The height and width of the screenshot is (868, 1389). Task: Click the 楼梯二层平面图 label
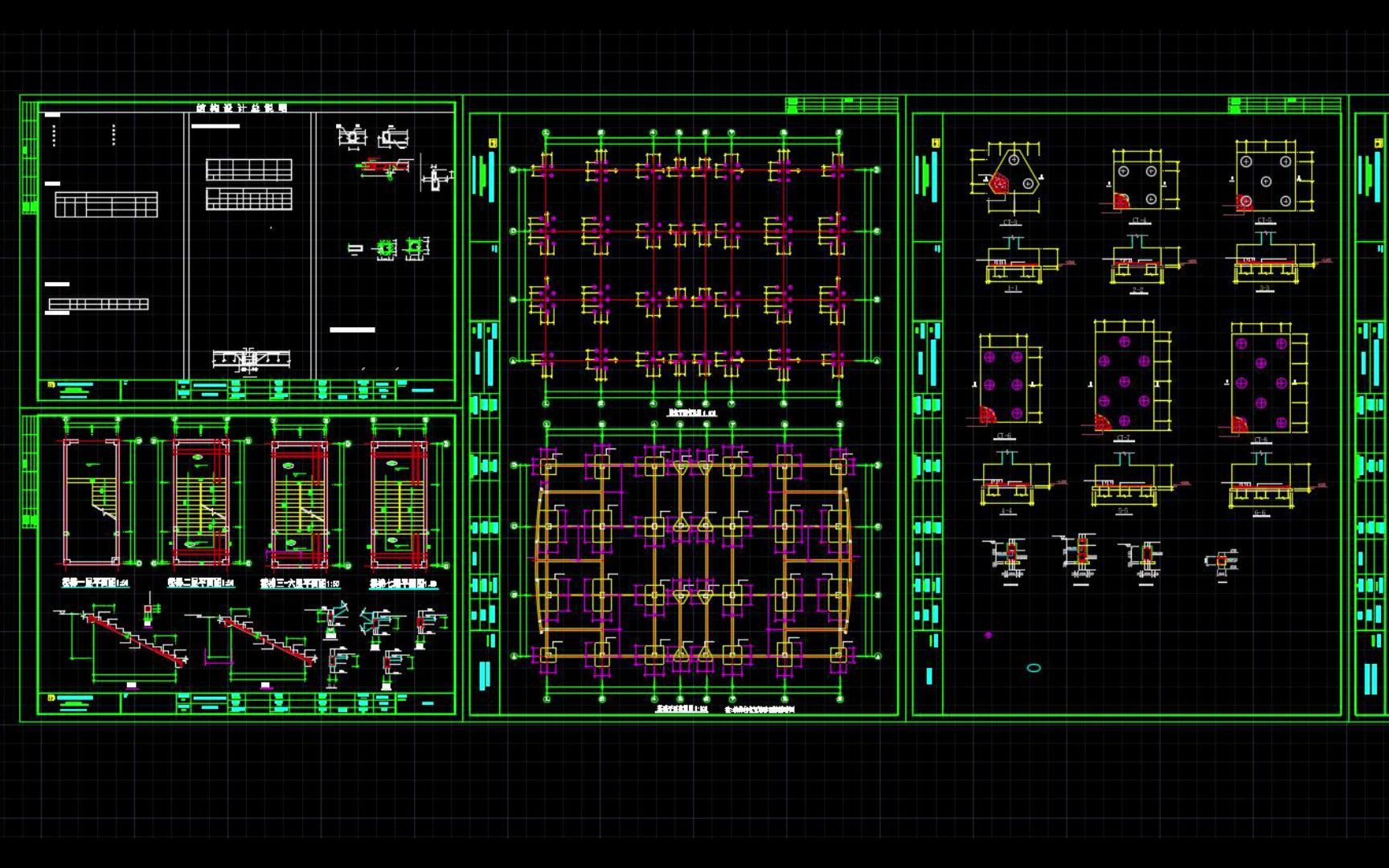point(201,583)
